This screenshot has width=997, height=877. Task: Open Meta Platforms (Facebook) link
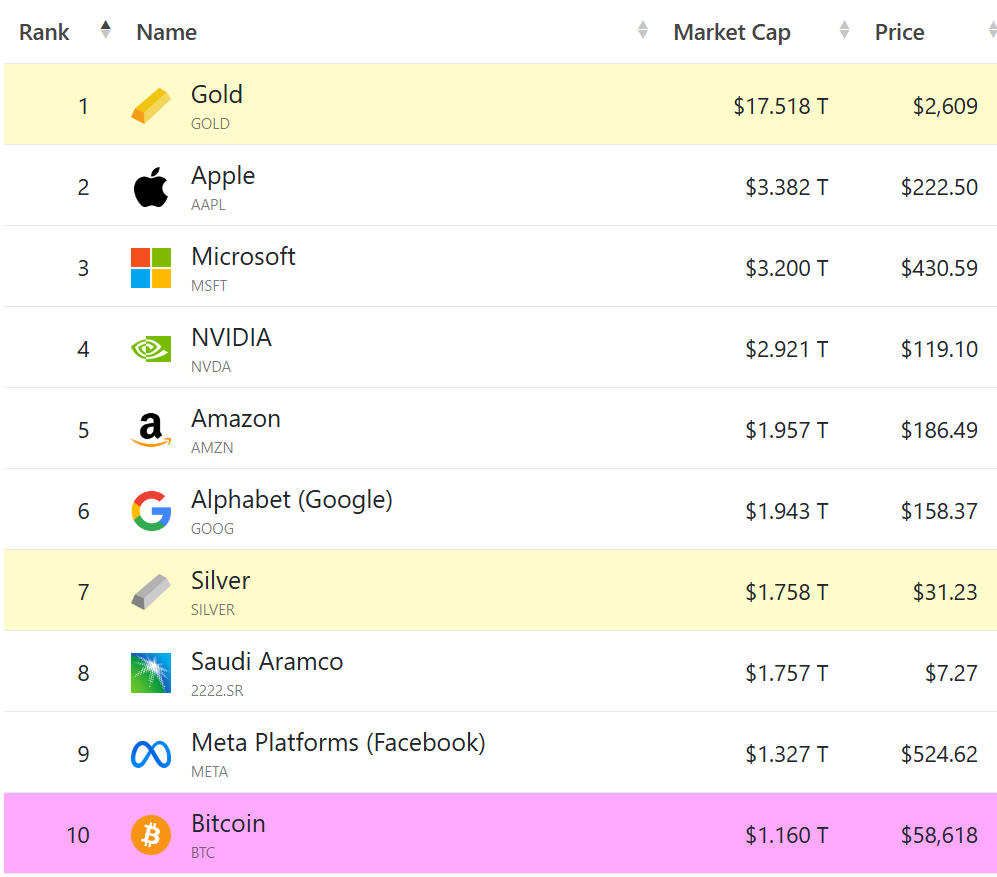pos(338,743)
